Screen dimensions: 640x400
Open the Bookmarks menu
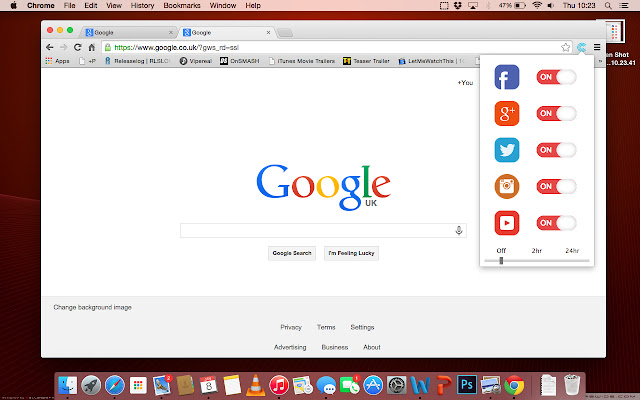pyautogui.click(x=182, y=5)
